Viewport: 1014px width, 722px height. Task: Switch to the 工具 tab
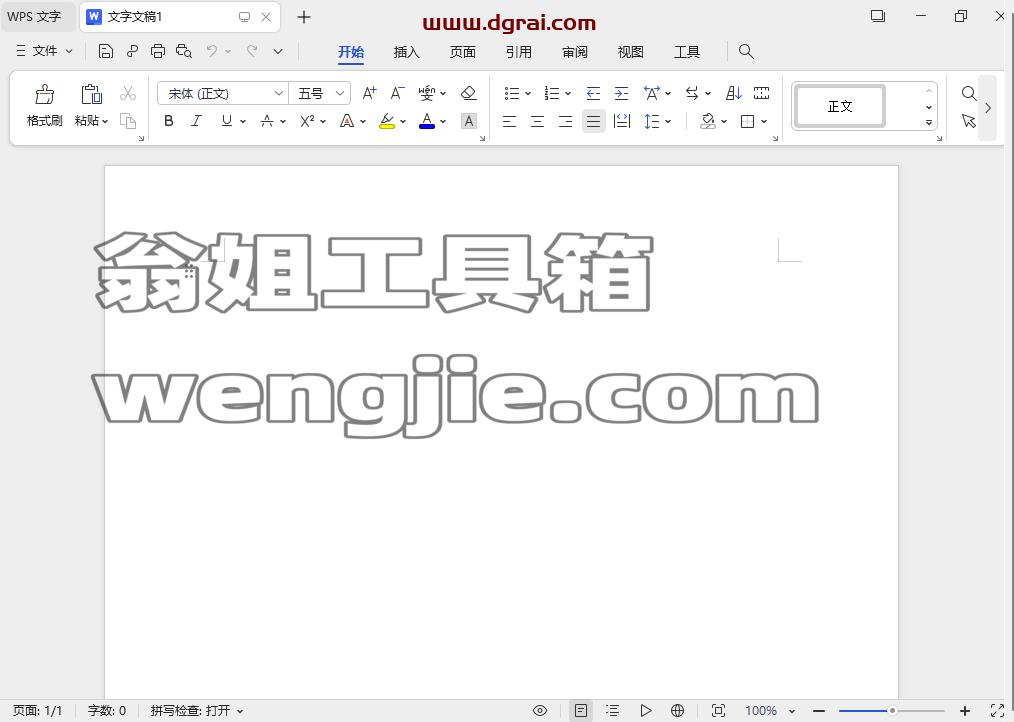(687, 52)
